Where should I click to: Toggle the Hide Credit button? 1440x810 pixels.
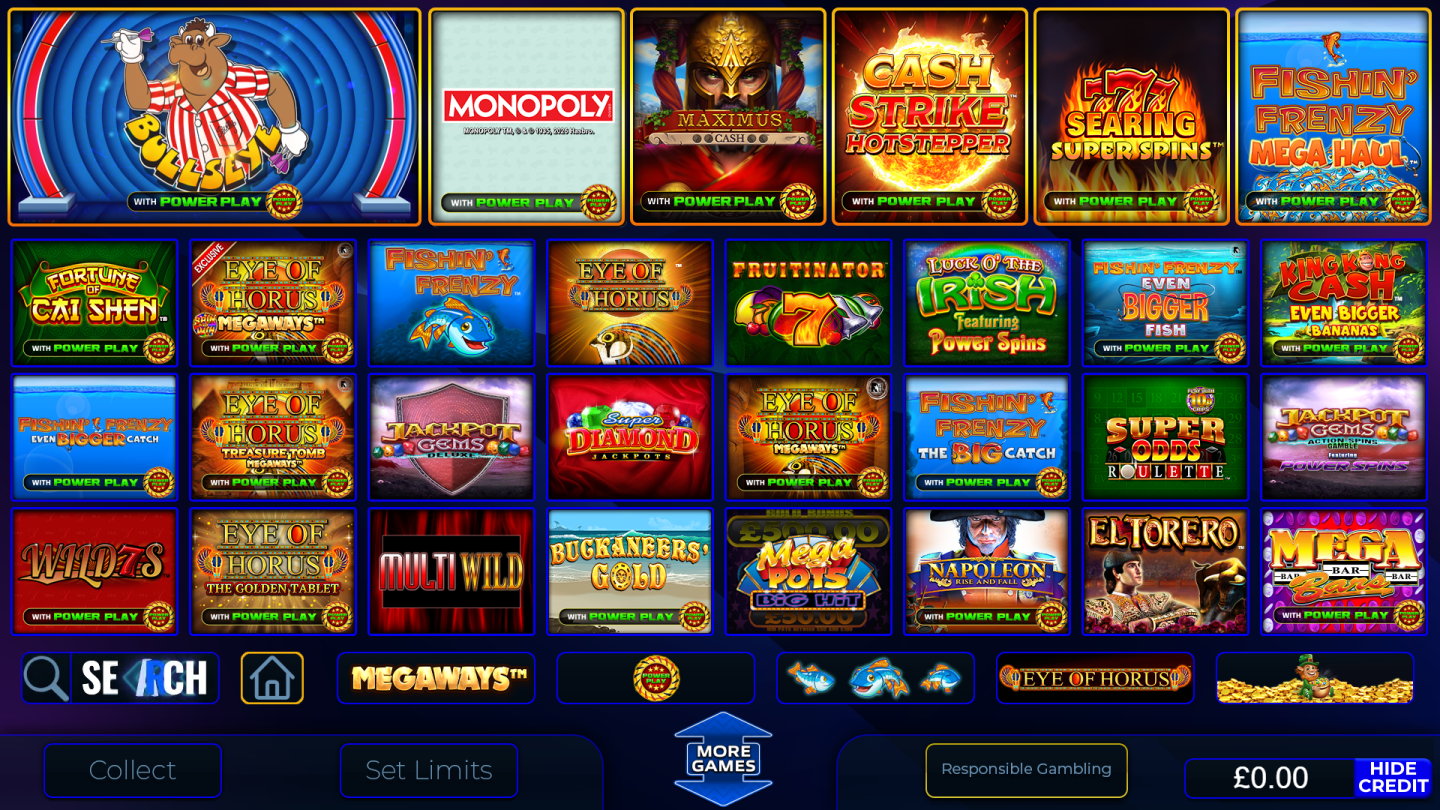[x=1393, y=778]
